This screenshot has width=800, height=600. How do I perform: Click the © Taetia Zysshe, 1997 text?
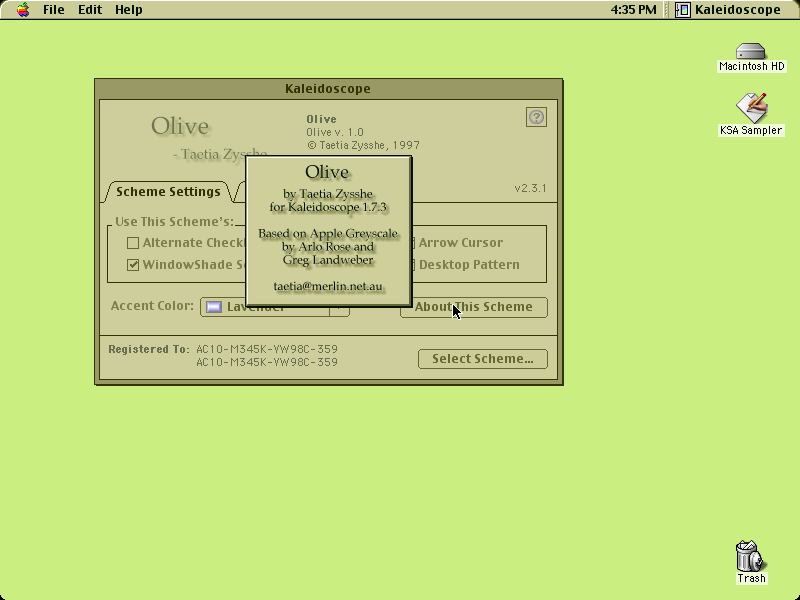(x=363, y=145)
